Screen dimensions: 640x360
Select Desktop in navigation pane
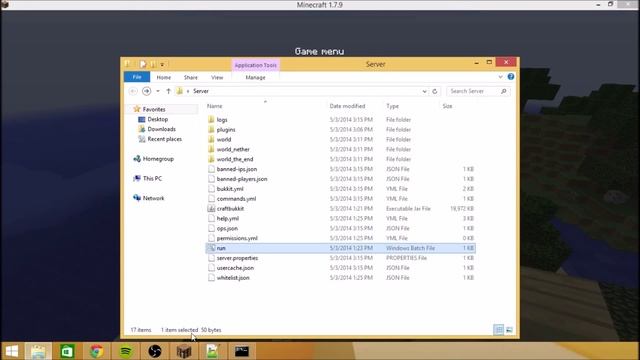click(158, 119)
